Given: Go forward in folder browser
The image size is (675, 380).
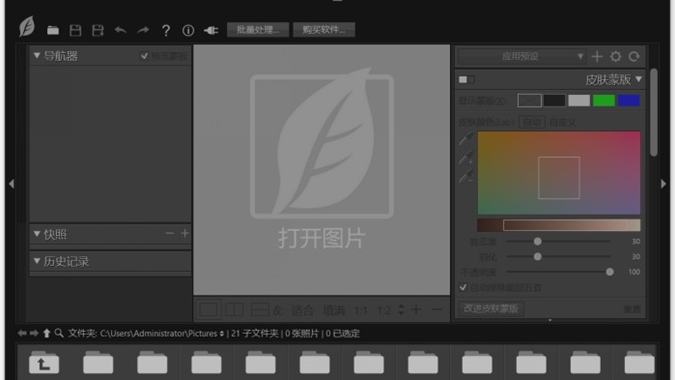Looking at the screenshot, I should tap(34, 333).
